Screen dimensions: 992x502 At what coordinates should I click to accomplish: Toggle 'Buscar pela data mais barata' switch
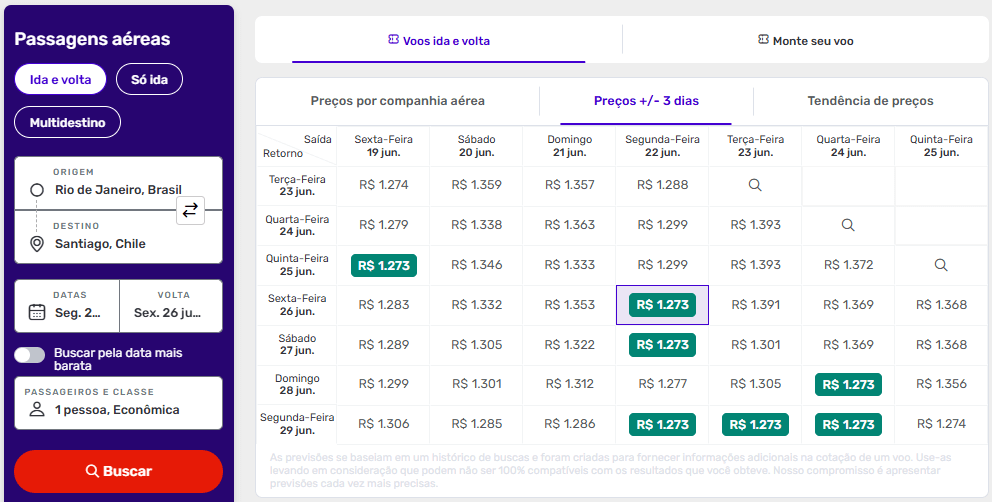pos(30,355)
